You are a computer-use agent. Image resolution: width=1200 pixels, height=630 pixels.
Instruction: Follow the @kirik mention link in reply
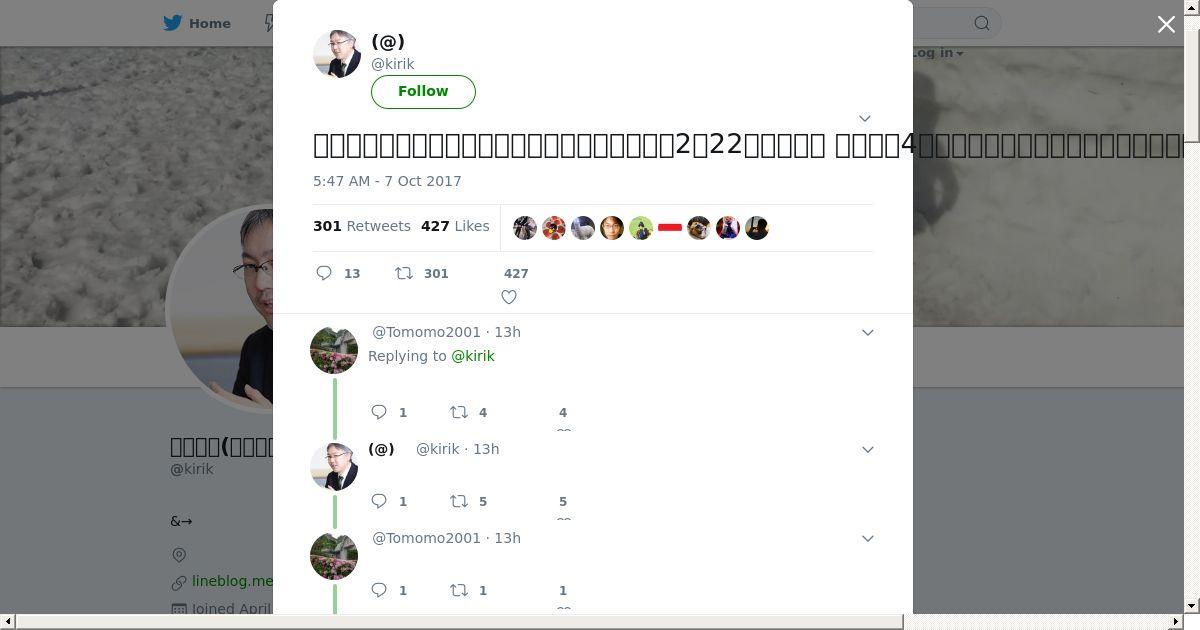click(473, 356)
